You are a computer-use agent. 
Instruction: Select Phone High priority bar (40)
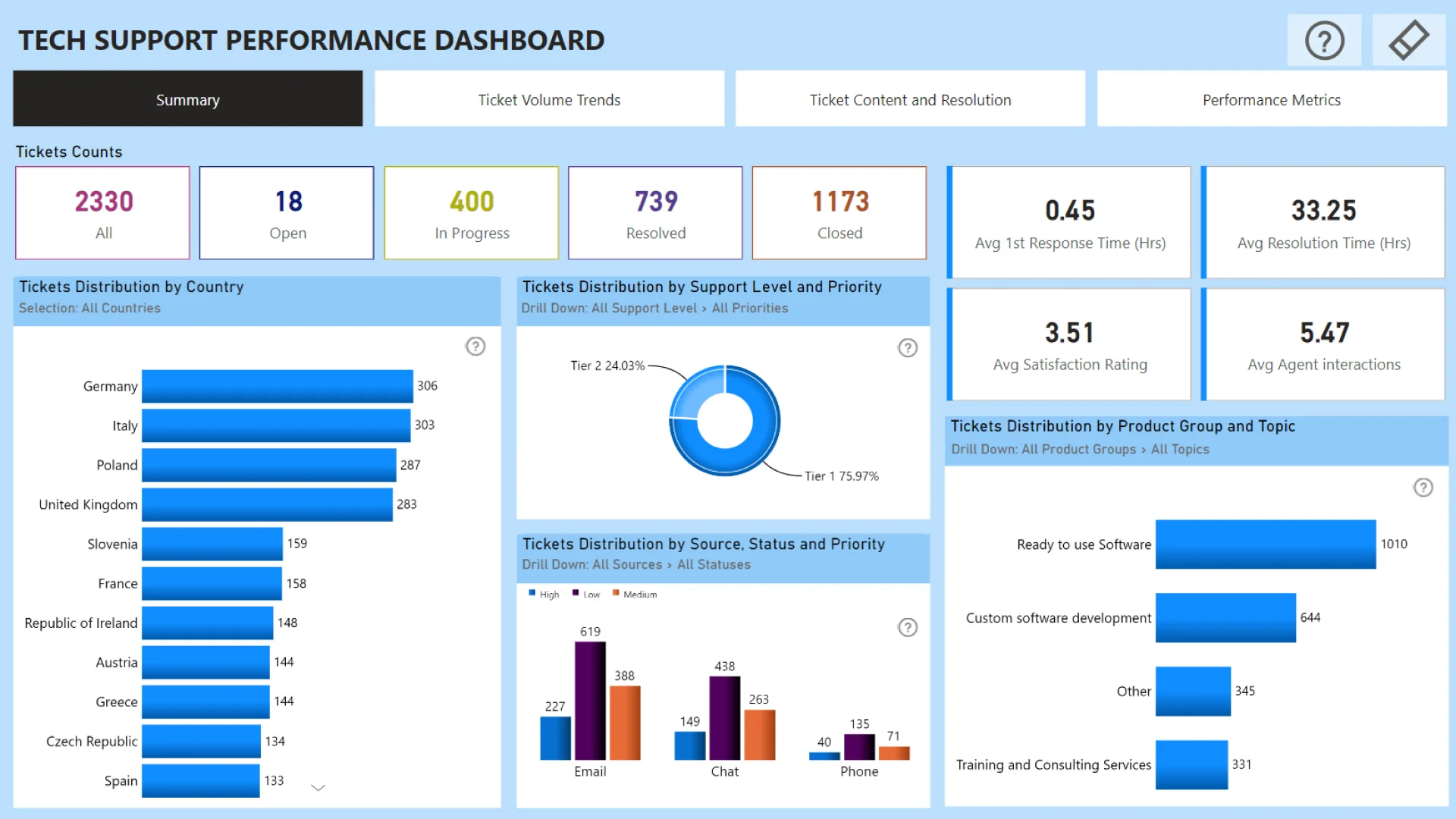(824, 756)
